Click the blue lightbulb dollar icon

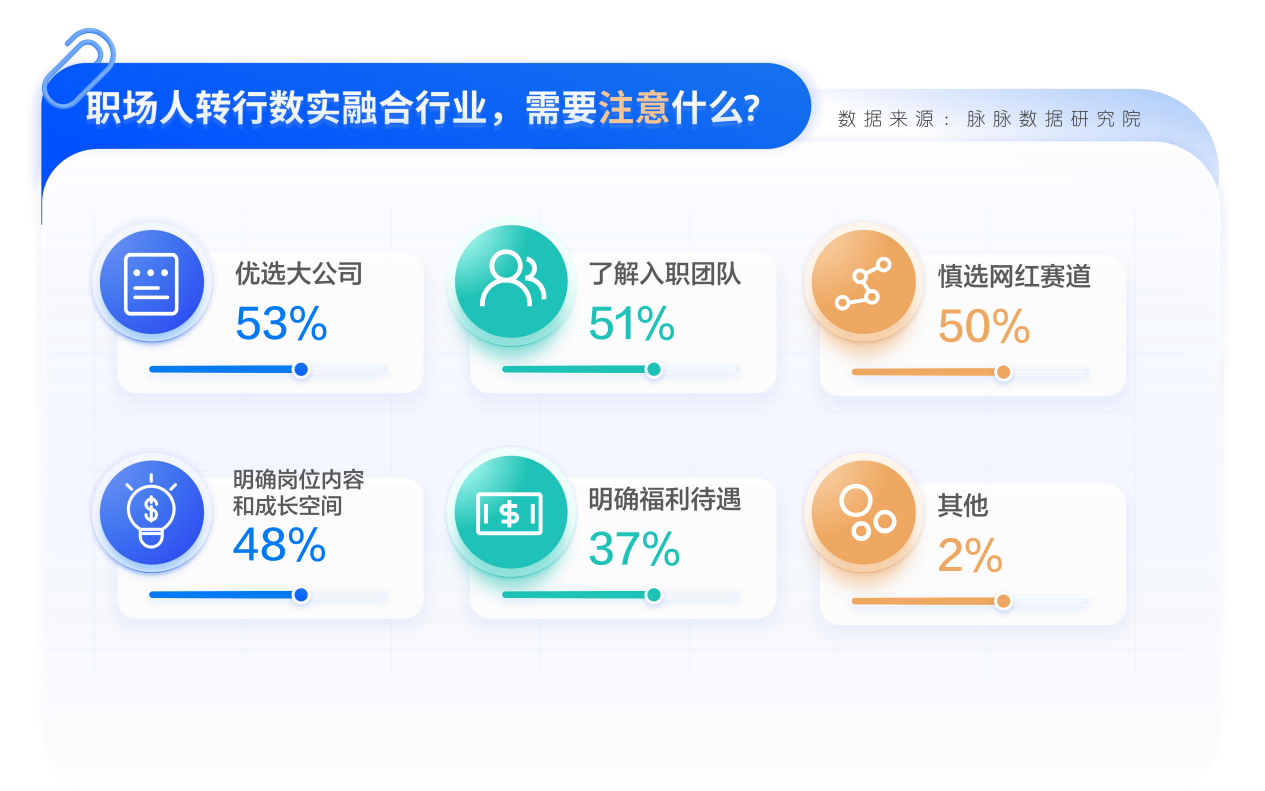(x=151, y=512)
